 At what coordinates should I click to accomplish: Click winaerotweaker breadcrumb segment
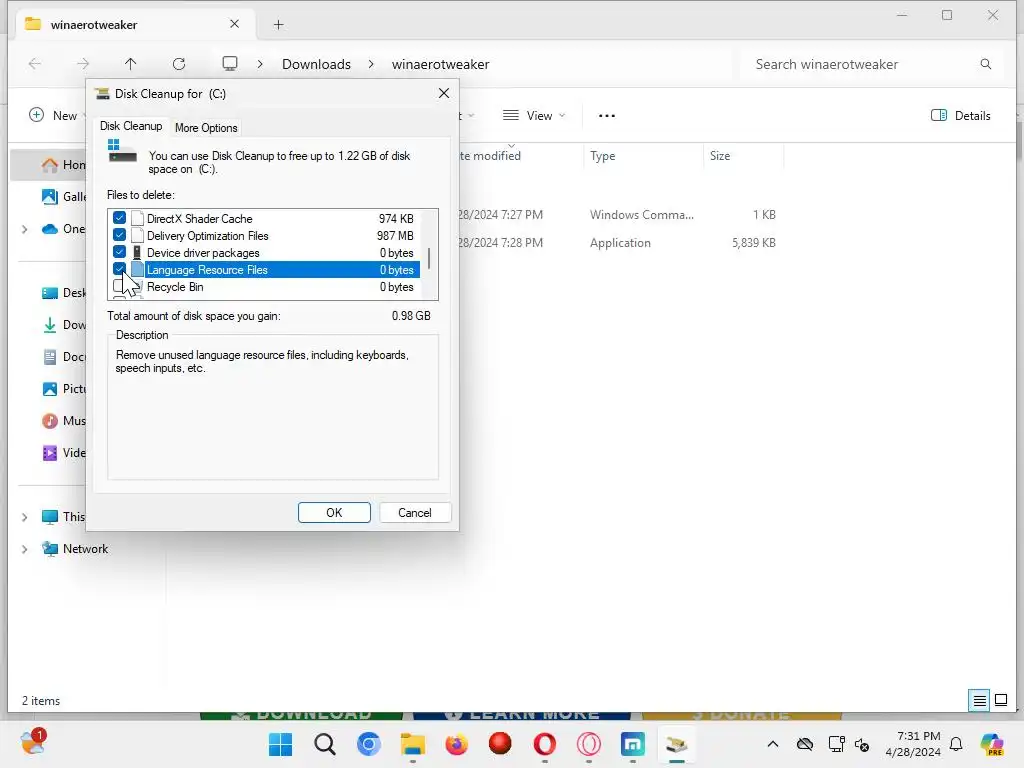click(x=440, y=64)
